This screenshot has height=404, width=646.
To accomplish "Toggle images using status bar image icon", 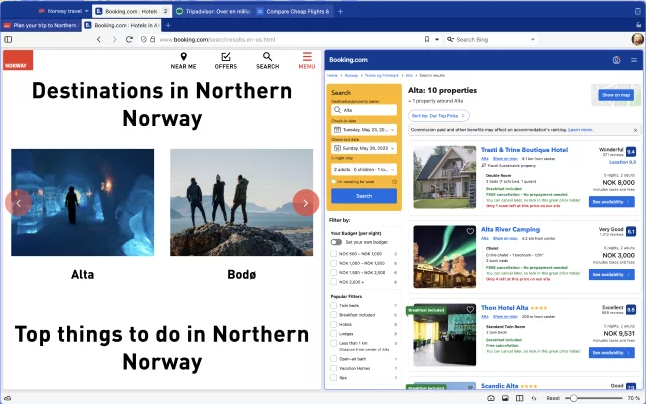I will [x=505, y=398].
